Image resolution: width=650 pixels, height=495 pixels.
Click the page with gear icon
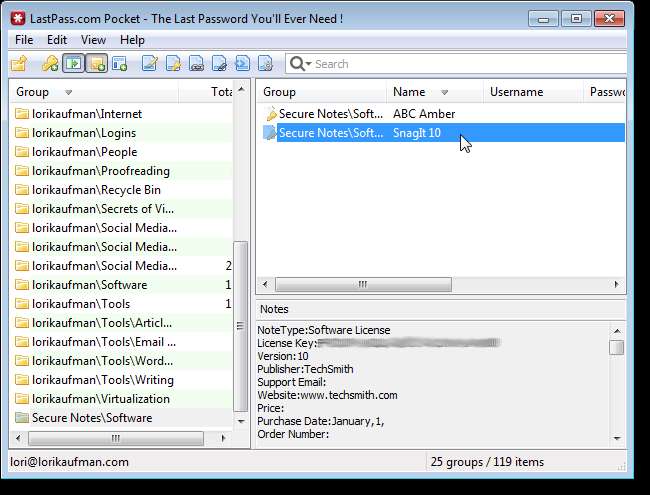tap(266, 64)
